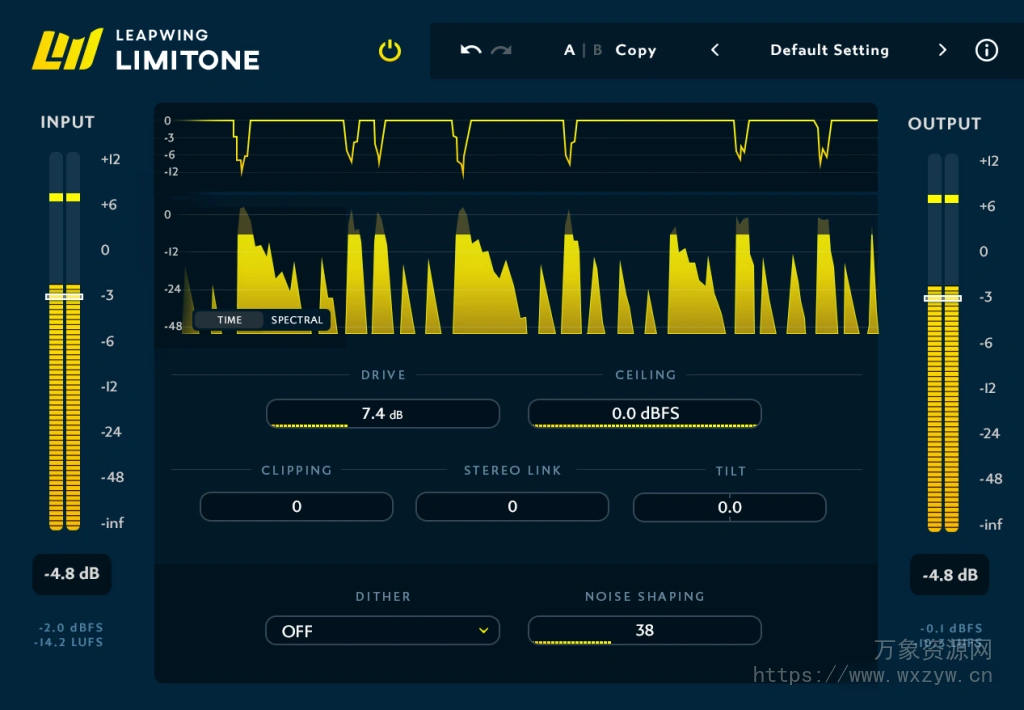
Task: Open the Dither dropdown set to OFF
Action: 382,631
